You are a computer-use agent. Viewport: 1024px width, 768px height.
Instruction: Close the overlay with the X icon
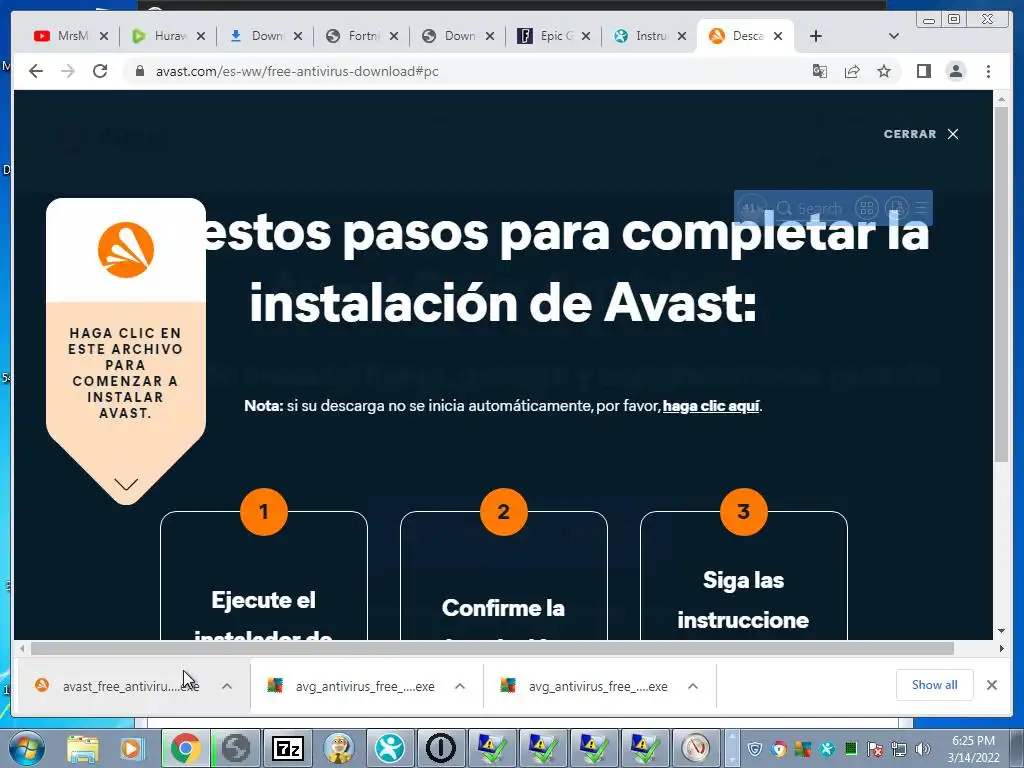point(953,134)
